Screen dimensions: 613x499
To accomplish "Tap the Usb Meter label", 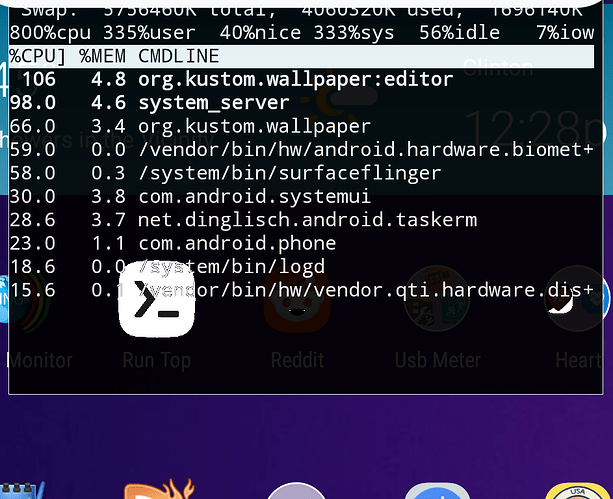I will [437, 361].
